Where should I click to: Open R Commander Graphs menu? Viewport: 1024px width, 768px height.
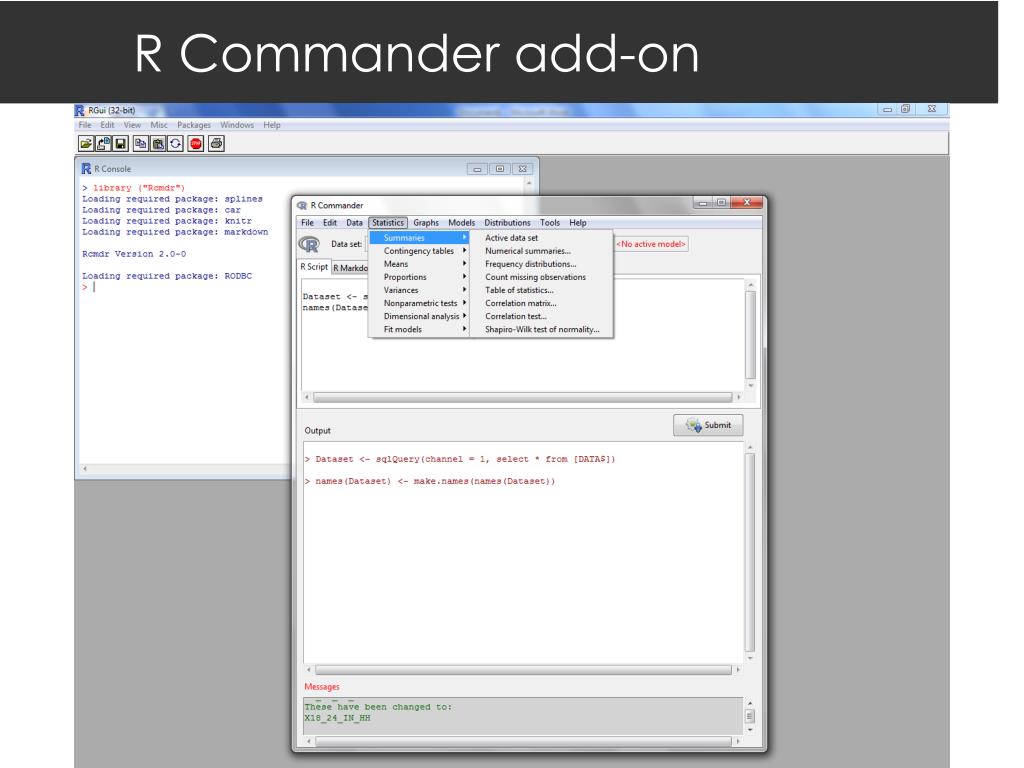(426, 223)
